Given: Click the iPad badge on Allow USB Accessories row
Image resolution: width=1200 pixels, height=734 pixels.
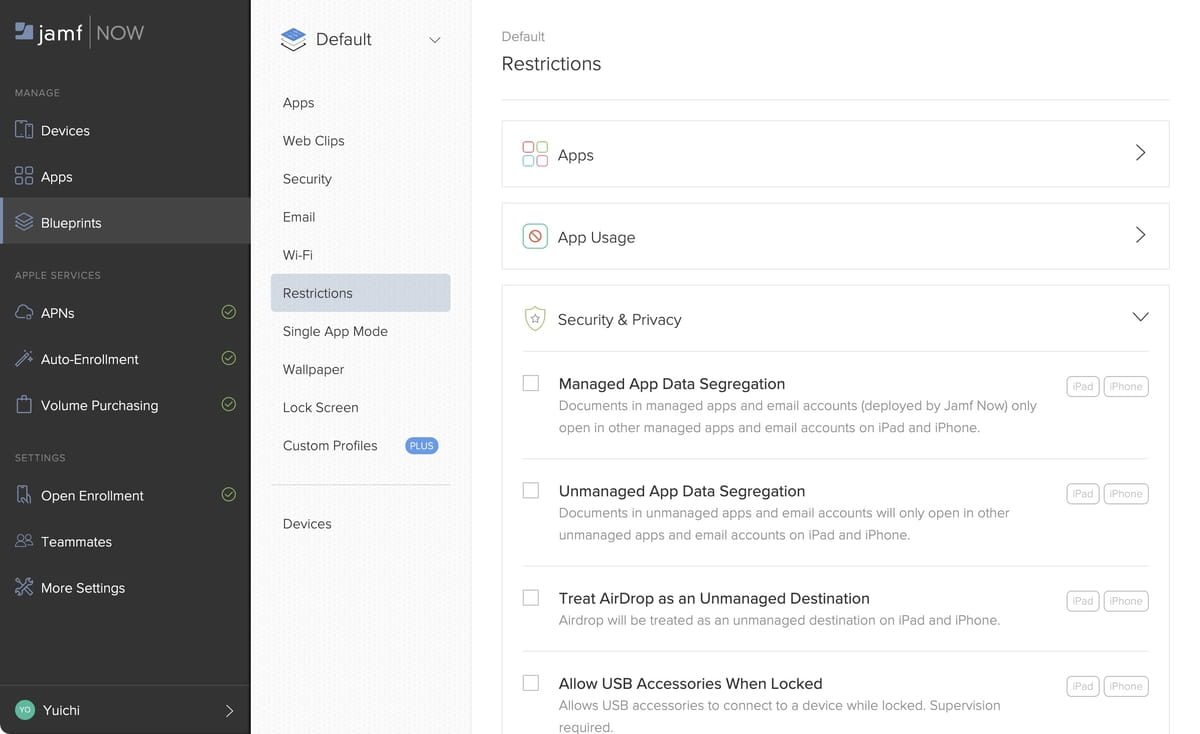Looking at the screenshot, I should [x=1083, y=686].
